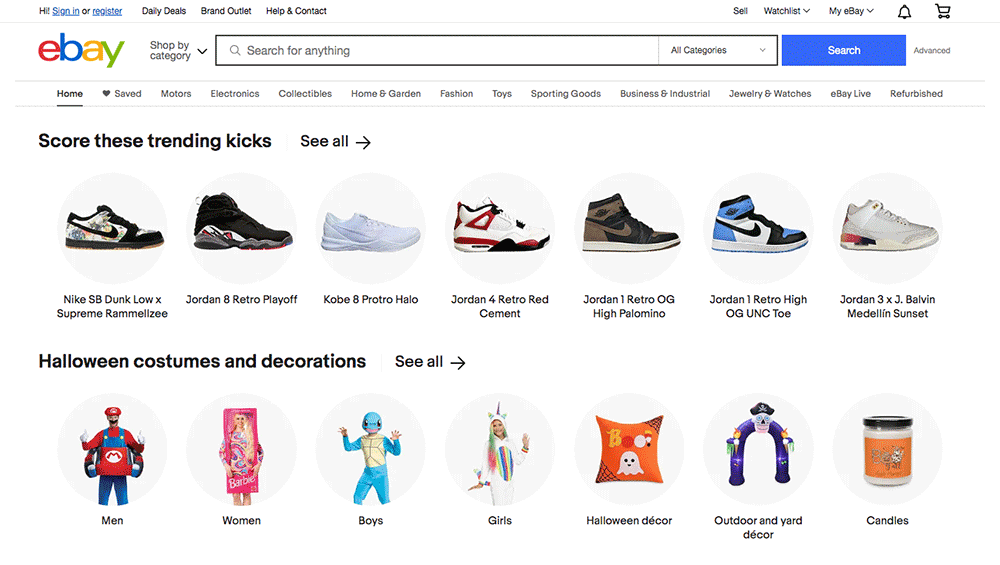Click the heart Saved icon in navigation
The height and width of the screenshot is (565, 1000).
[x=106, y=94]
